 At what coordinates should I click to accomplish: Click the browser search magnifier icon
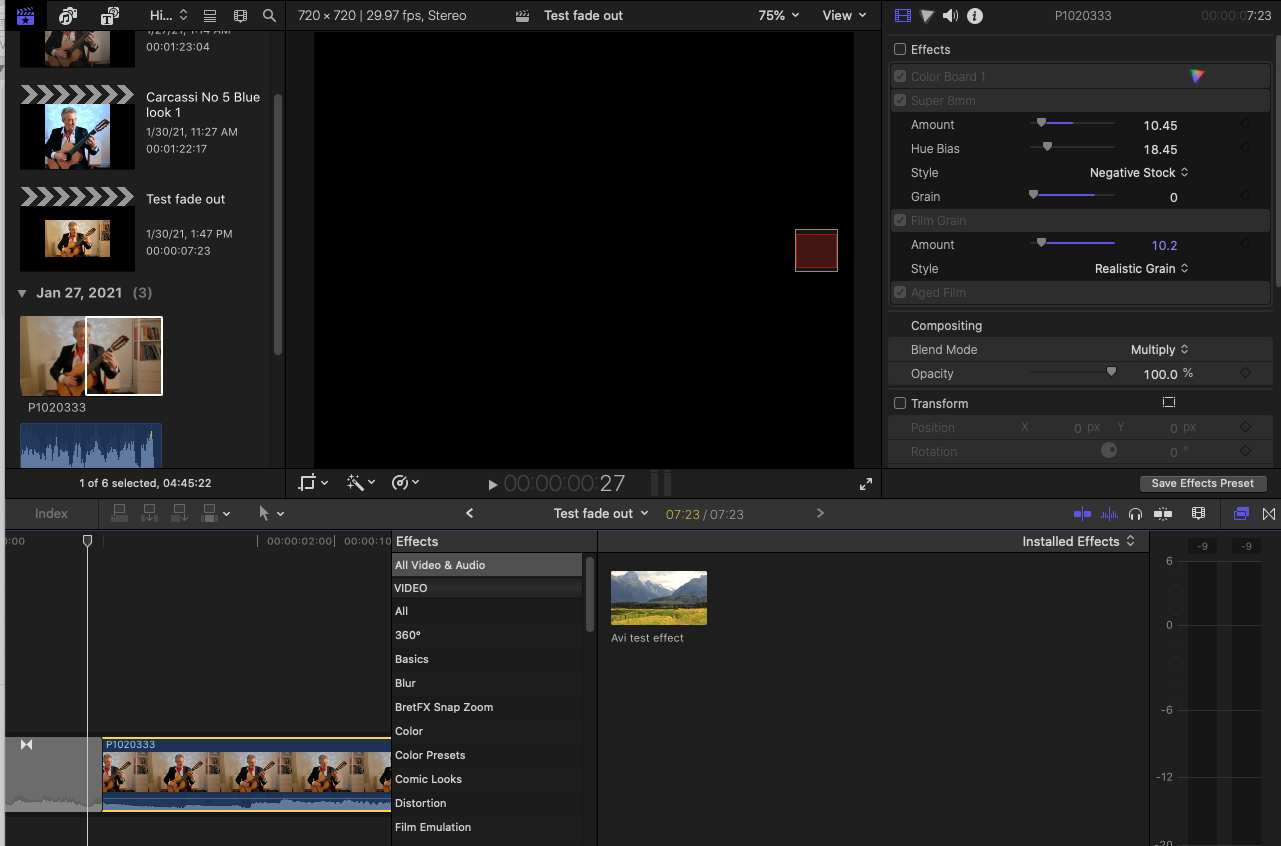click(x=269, y=16)
